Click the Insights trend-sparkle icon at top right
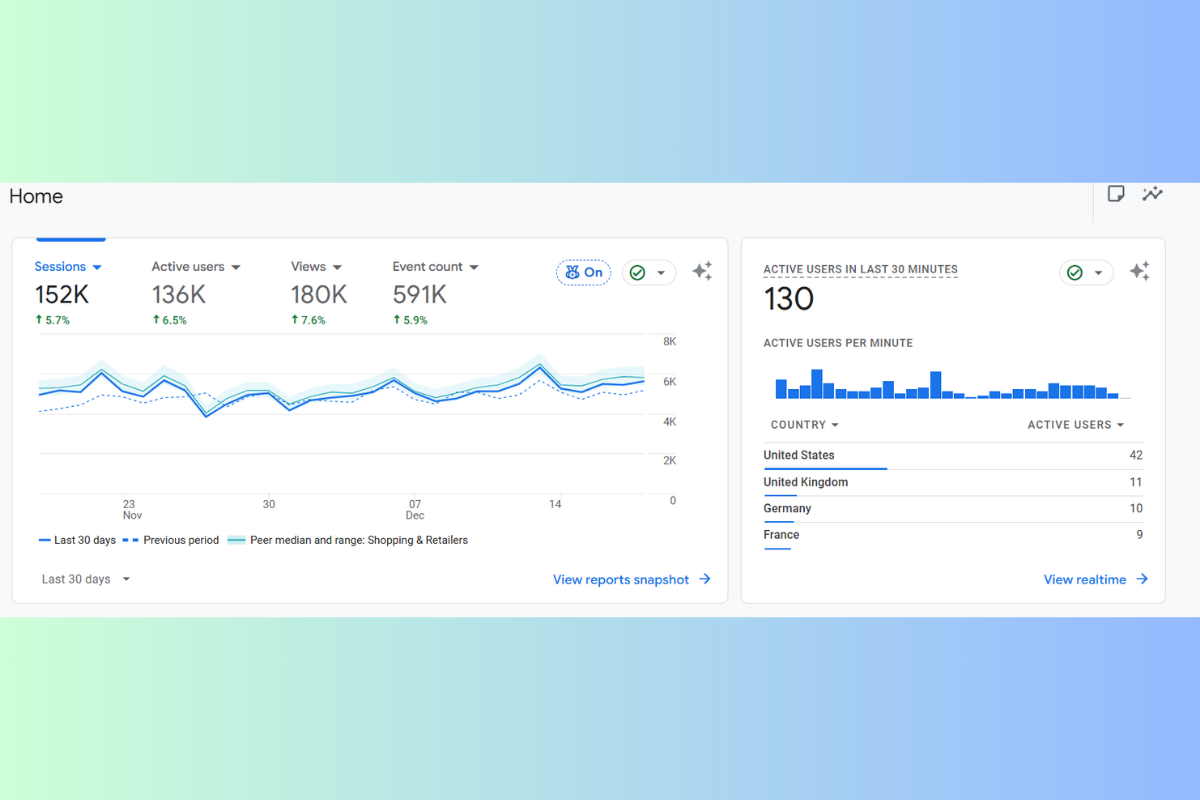This screenshot has width=1200, height=800. click(1153, 194)
